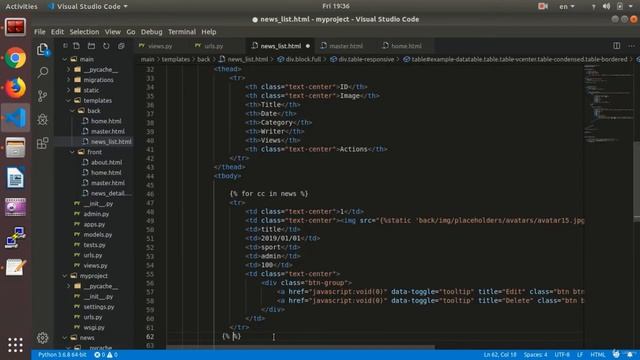Click the New File icon in explorer toolbar

[77, 46]
